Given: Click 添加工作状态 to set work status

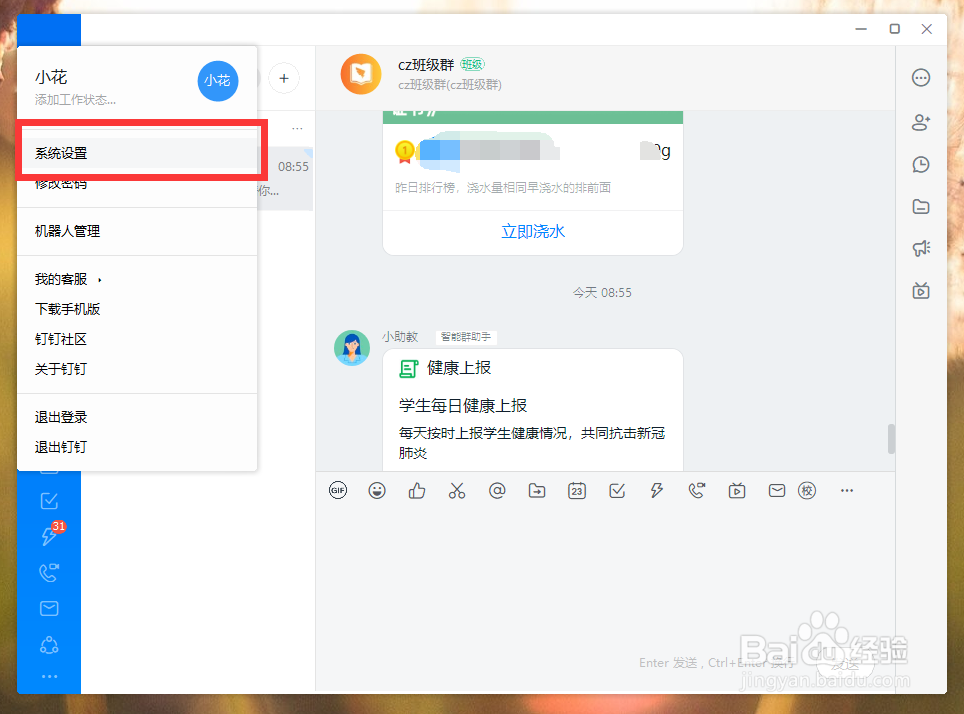Looking at the screenshot, I should (75, 99).
